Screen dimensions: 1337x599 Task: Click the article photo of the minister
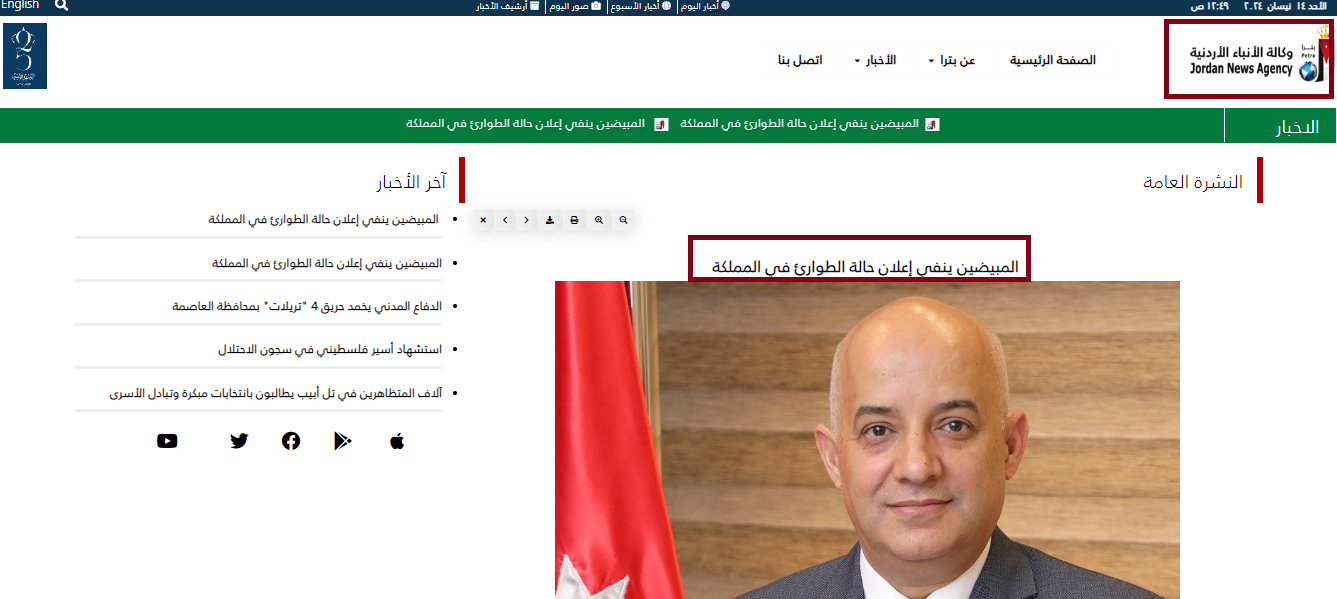click(867, 440)
